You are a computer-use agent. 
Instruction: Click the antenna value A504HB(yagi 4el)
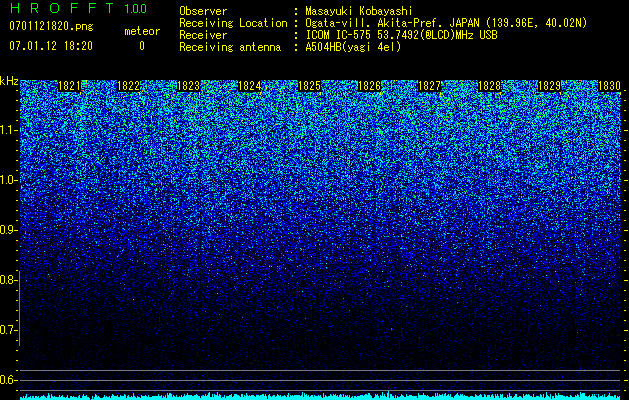[353, 47]
